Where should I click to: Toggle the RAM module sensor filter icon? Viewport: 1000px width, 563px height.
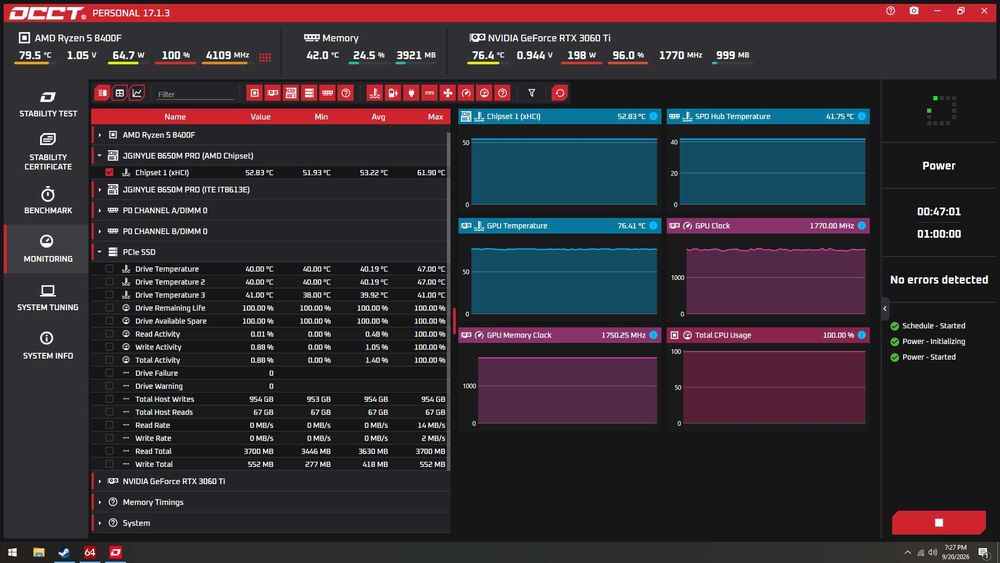point(327,93)
